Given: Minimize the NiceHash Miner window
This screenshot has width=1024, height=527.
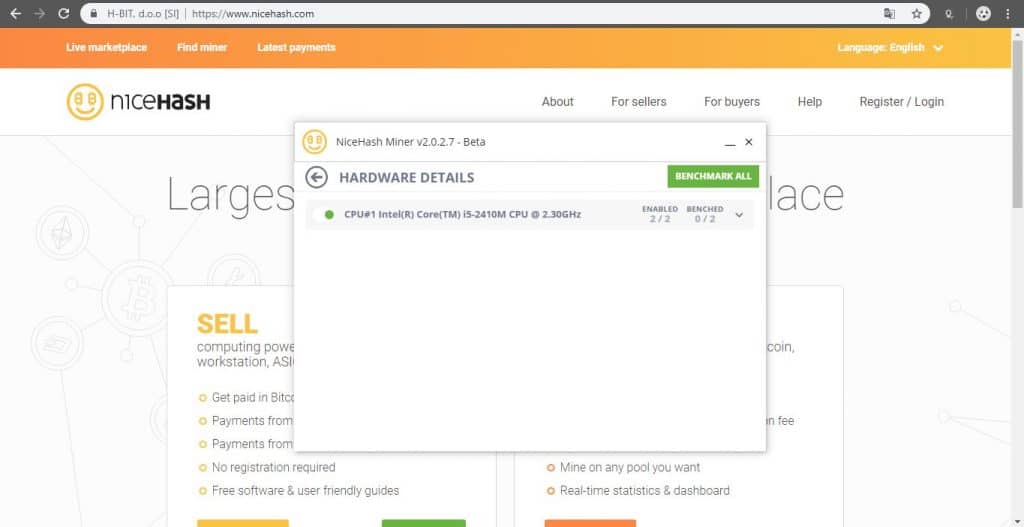Looking at the screenshot, I should pos(730,142).
